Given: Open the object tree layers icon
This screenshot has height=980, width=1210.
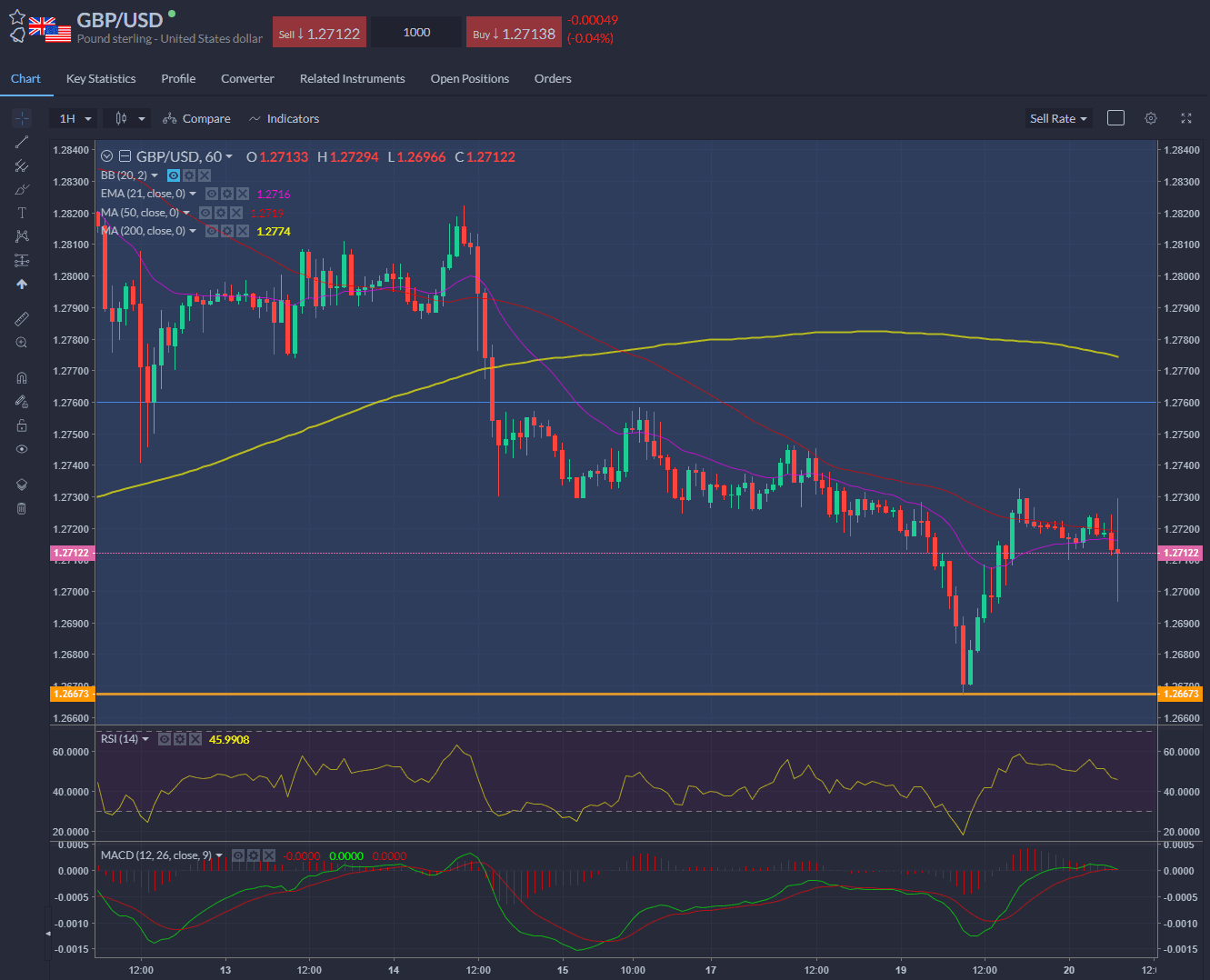Looking at the screenshot, I should coord(22,485).
